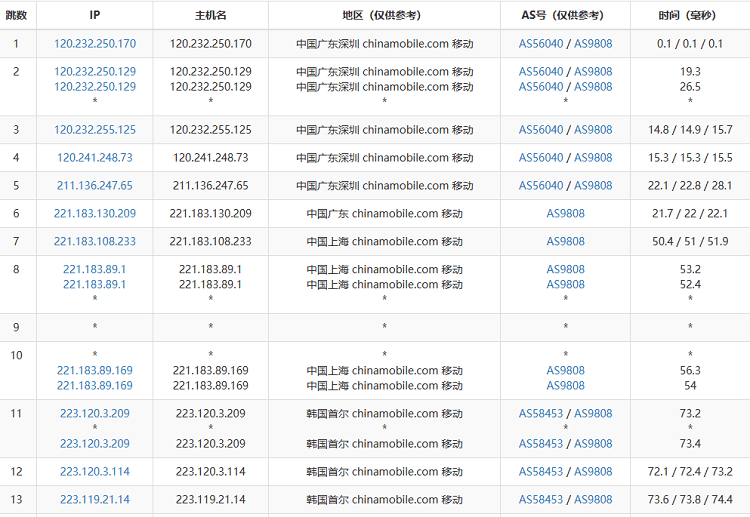Image resolution: width=750 pixels, height=517 pixels.
Task: Select the AS号（仅供参考）column header
Action: [x=565, y=15]
